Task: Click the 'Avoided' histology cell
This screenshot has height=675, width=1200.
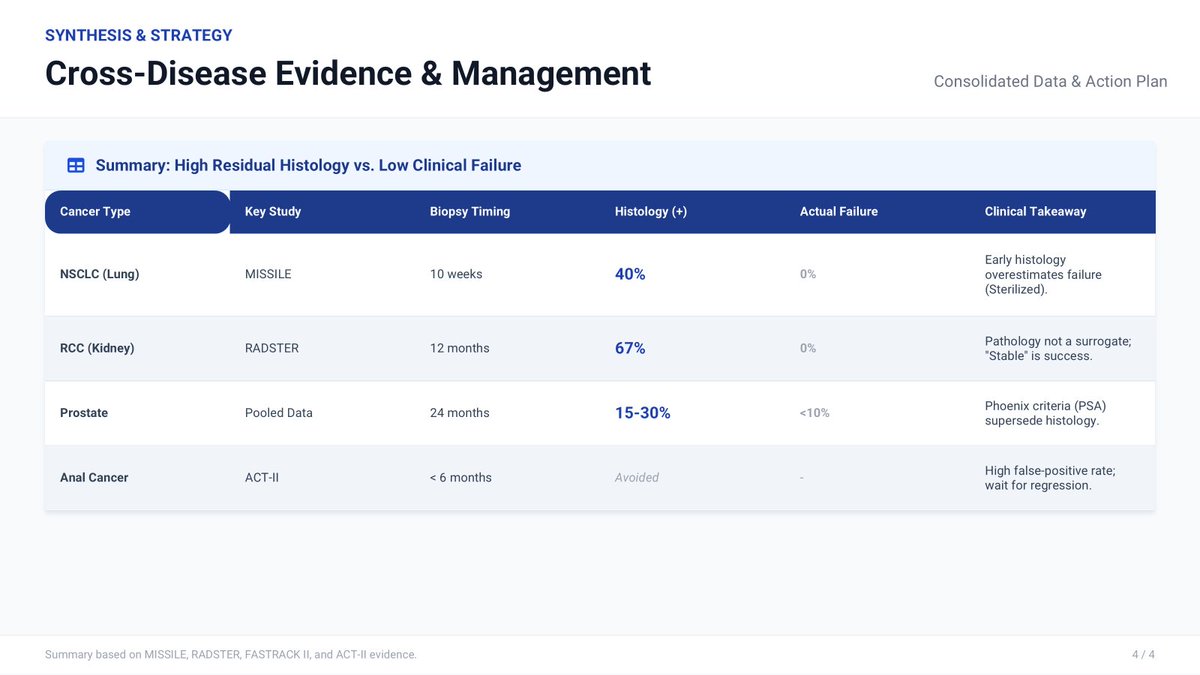Action: pyautogui.click(x=637, y=478)
